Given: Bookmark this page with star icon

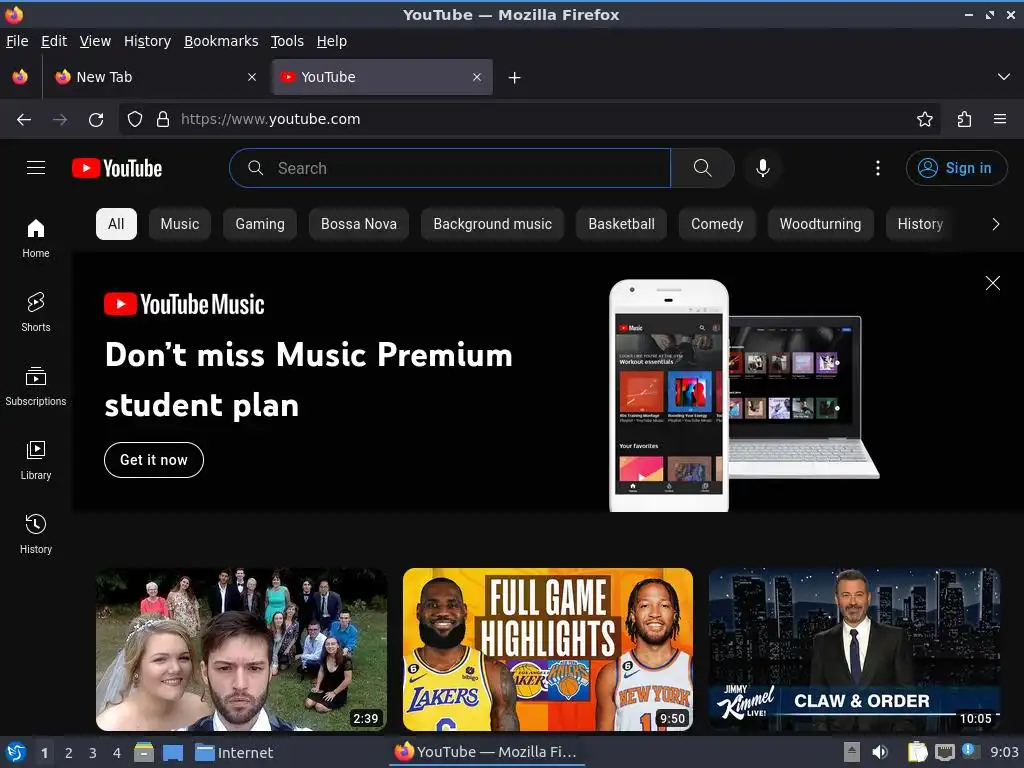Looking at the screenshot, I should pos(925,119).
